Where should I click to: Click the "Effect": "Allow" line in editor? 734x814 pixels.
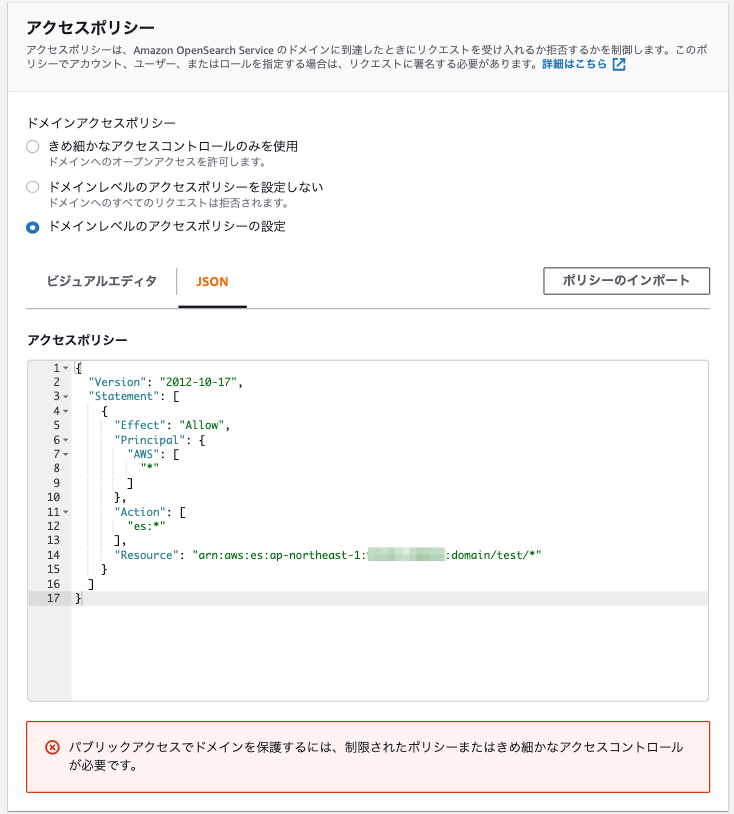[172, 425]
